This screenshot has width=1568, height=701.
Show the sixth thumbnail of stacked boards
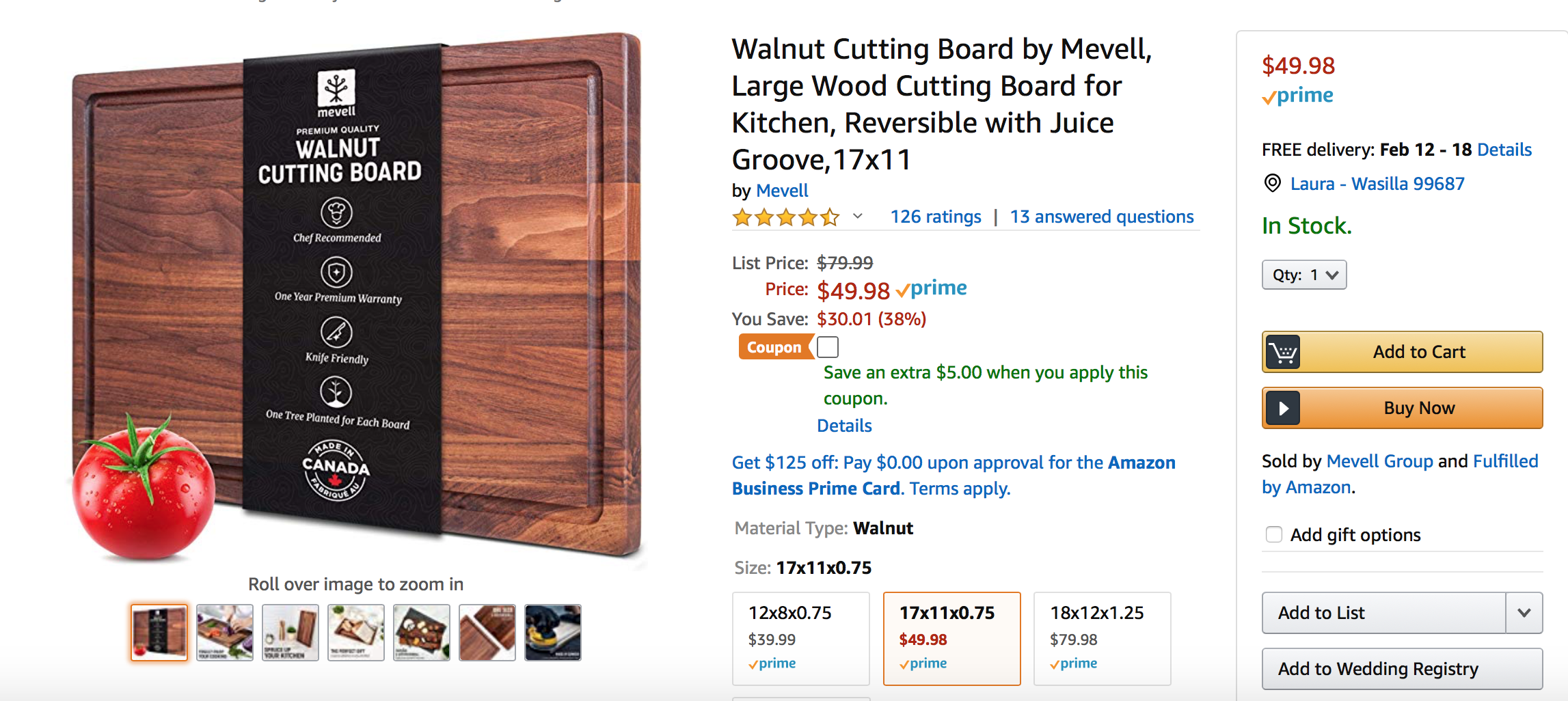coord(487,633)
